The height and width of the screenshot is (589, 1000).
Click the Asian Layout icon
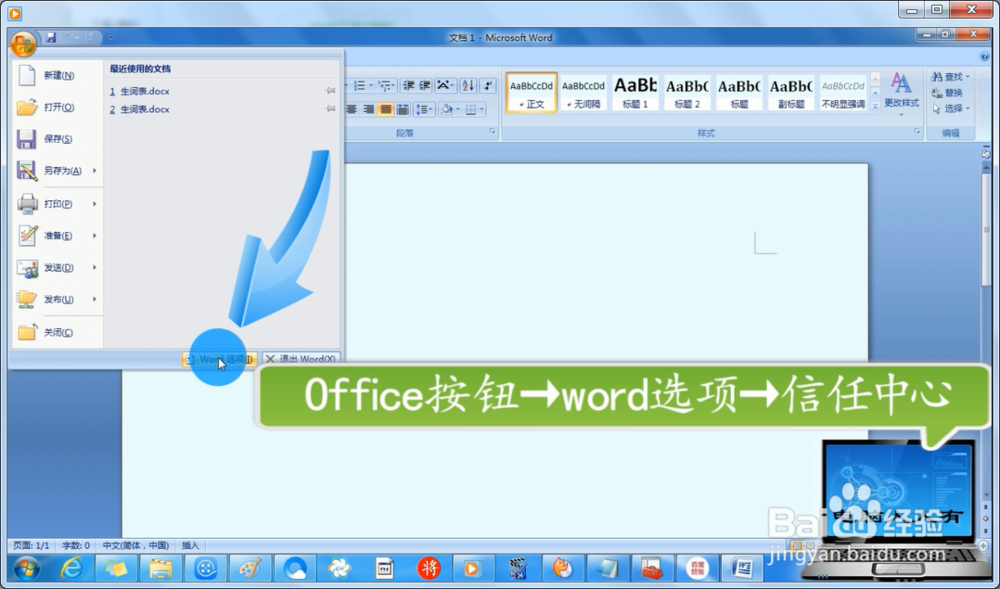pyautogui.click(x=445, y=85)
